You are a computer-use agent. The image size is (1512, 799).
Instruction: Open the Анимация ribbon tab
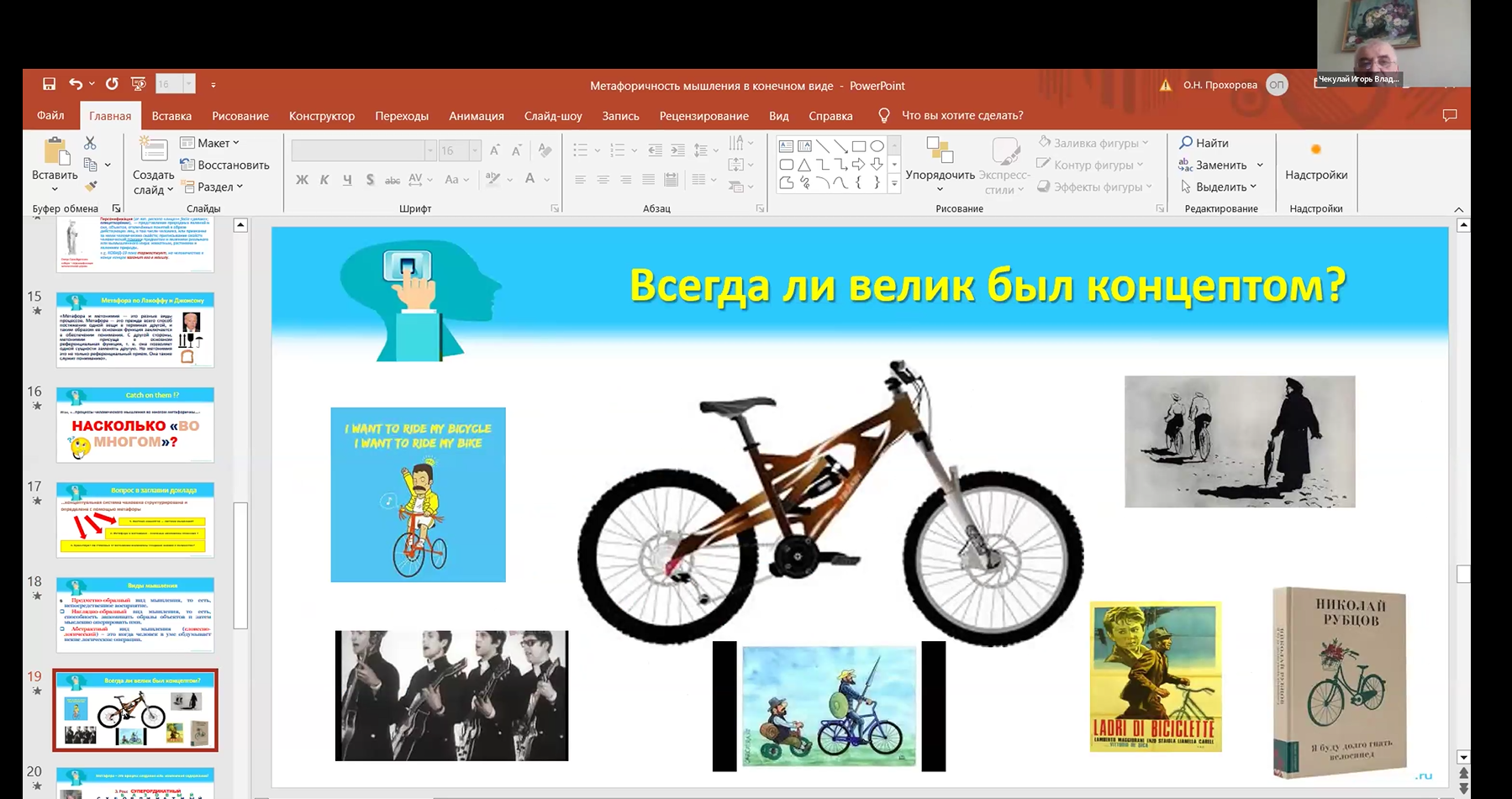476,116
